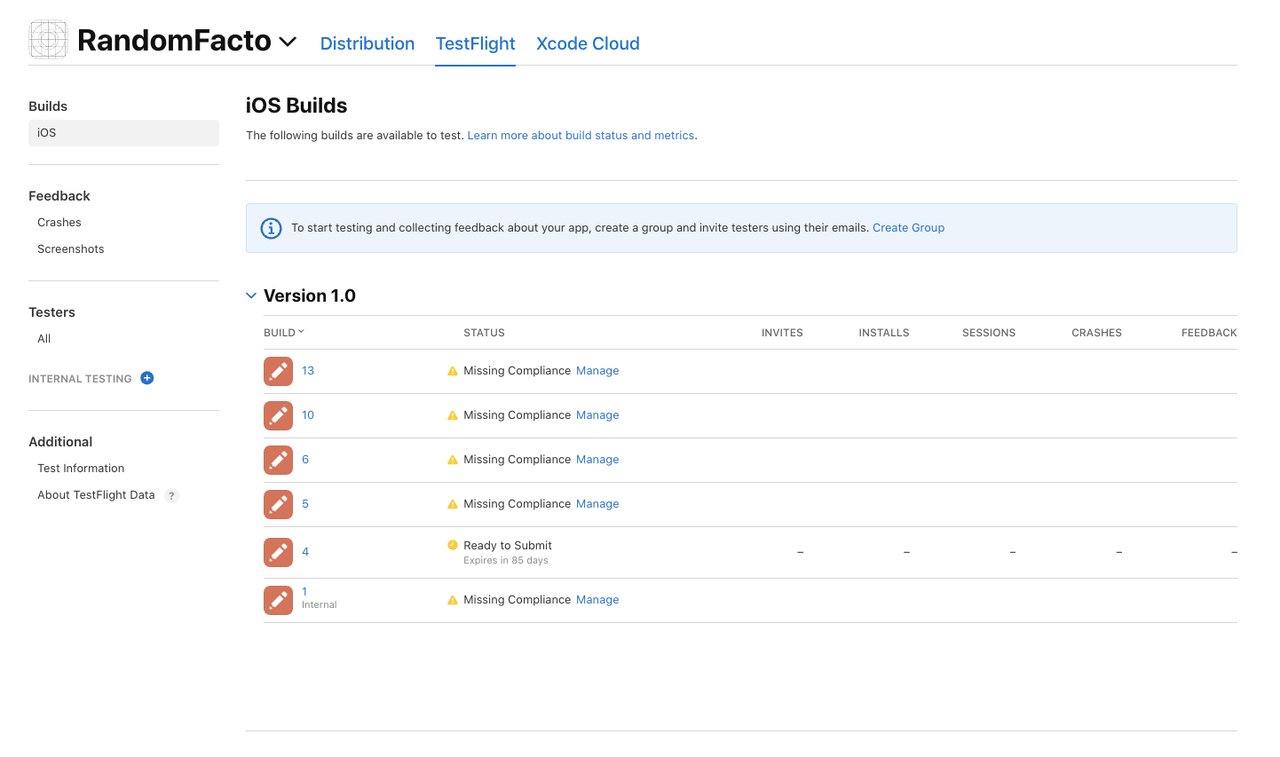Click the Expires in 85 days text
1280x757 pixels.
click(505, 561)
